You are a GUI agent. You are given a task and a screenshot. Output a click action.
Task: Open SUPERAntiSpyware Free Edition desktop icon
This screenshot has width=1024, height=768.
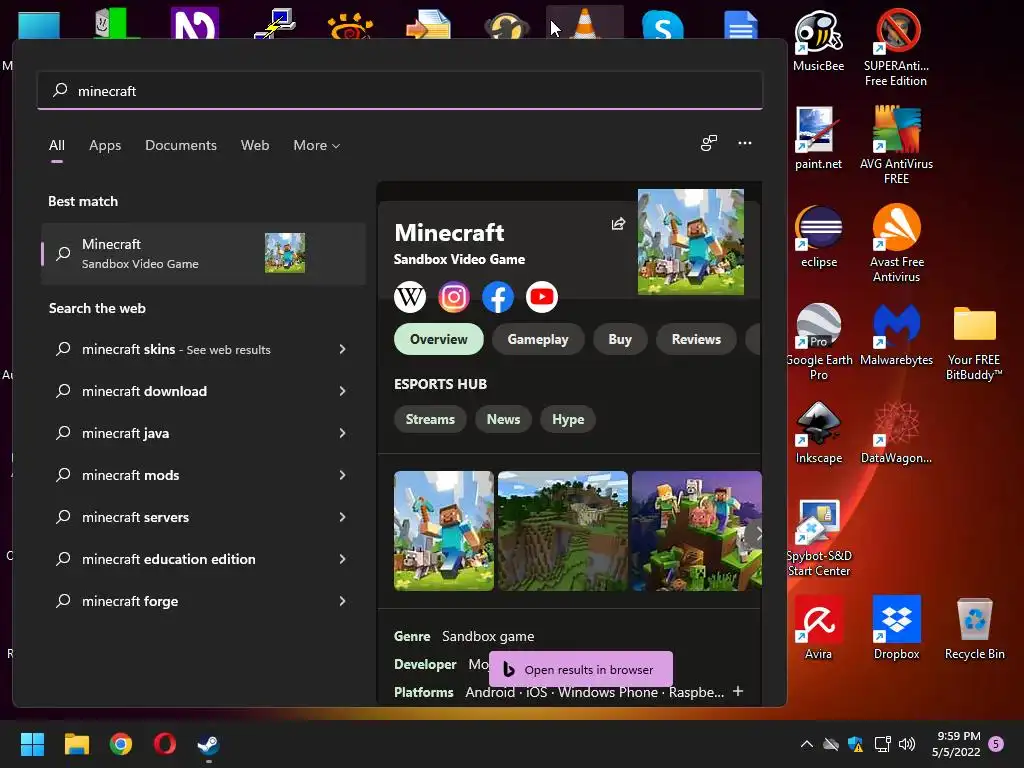coord(896,48)
